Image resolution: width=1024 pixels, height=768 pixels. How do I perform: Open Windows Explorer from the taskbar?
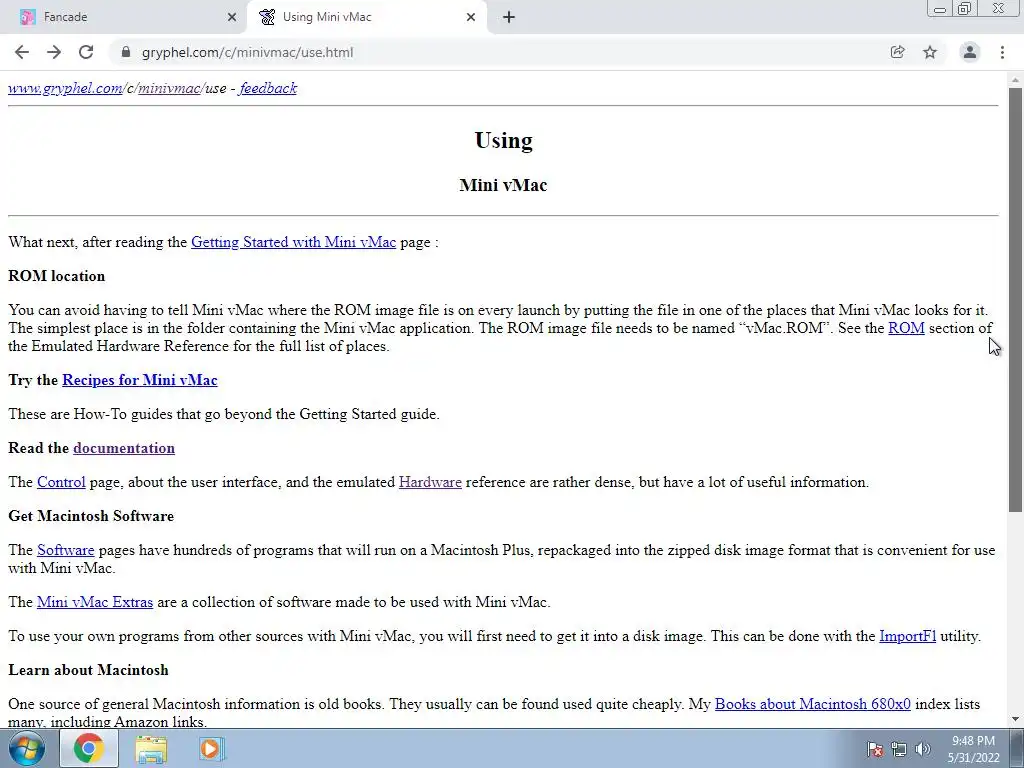[151, 748]
